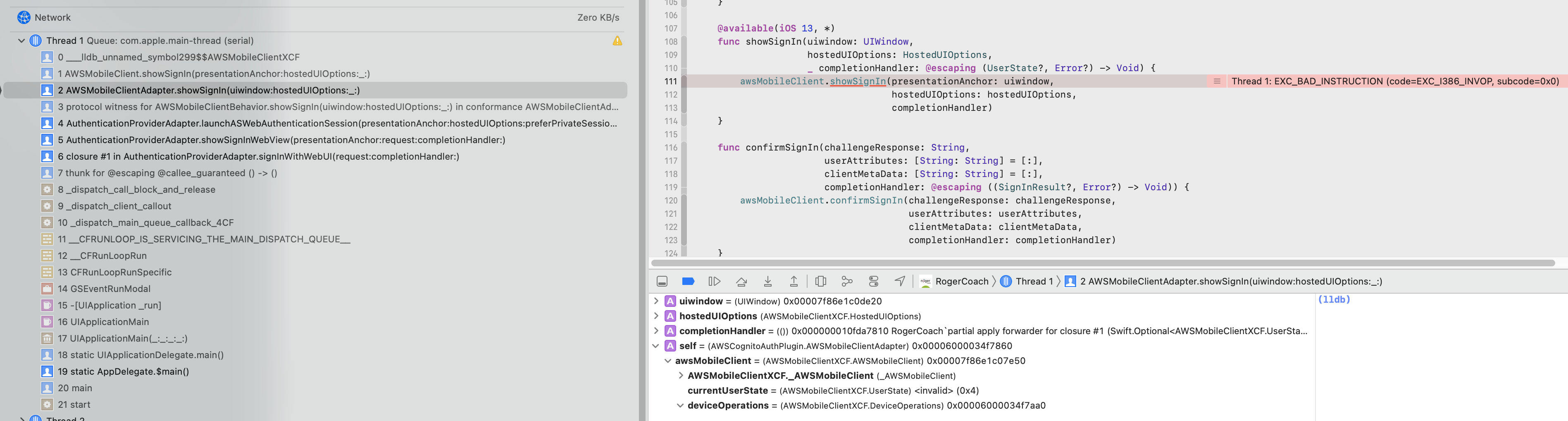Click the Step Out icon
Image resolution: width=1568 pixels, height=421 pixels.
click(x=794, y=281)
